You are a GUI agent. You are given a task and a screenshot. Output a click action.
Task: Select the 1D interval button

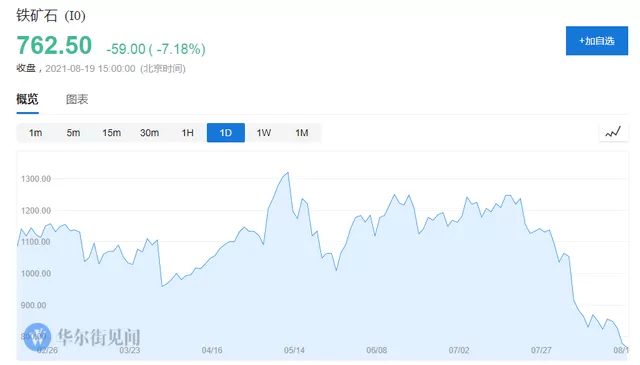tap(226, 133)
